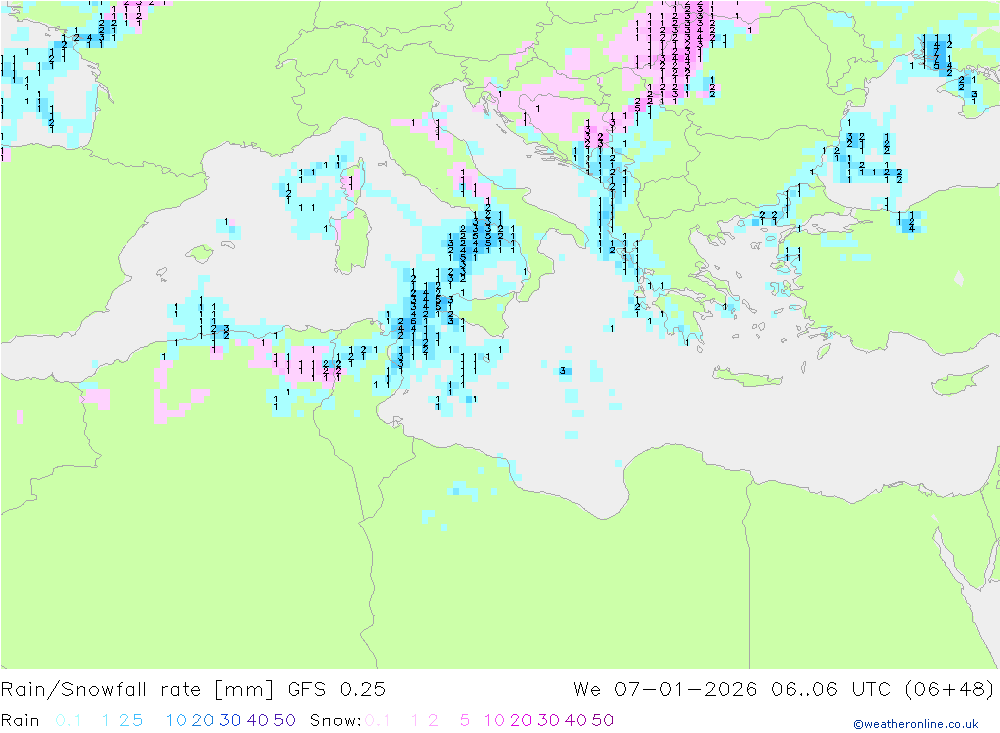Click the Snow legend value 5
Image resolution: width=1000 pixels, height=733 pixels.
465,720
